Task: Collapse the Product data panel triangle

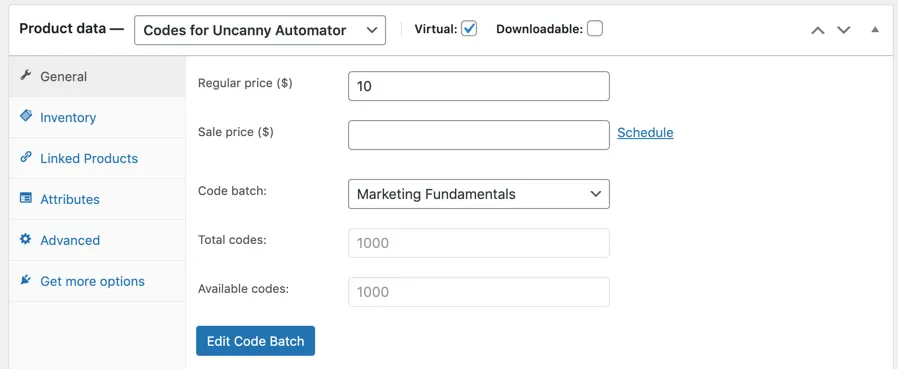Action: pos(875,29)
